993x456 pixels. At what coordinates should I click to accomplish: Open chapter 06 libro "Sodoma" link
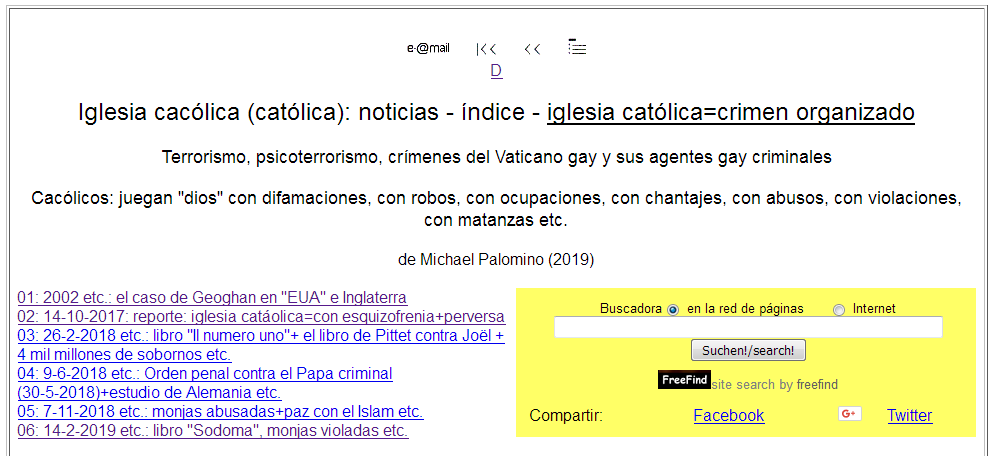click(212, 431)
